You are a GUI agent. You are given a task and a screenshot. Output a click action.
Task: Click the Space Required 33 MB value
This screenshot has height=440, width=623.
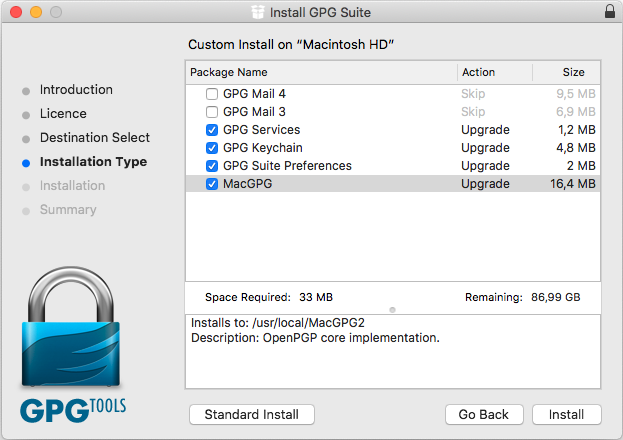[316, 297]
